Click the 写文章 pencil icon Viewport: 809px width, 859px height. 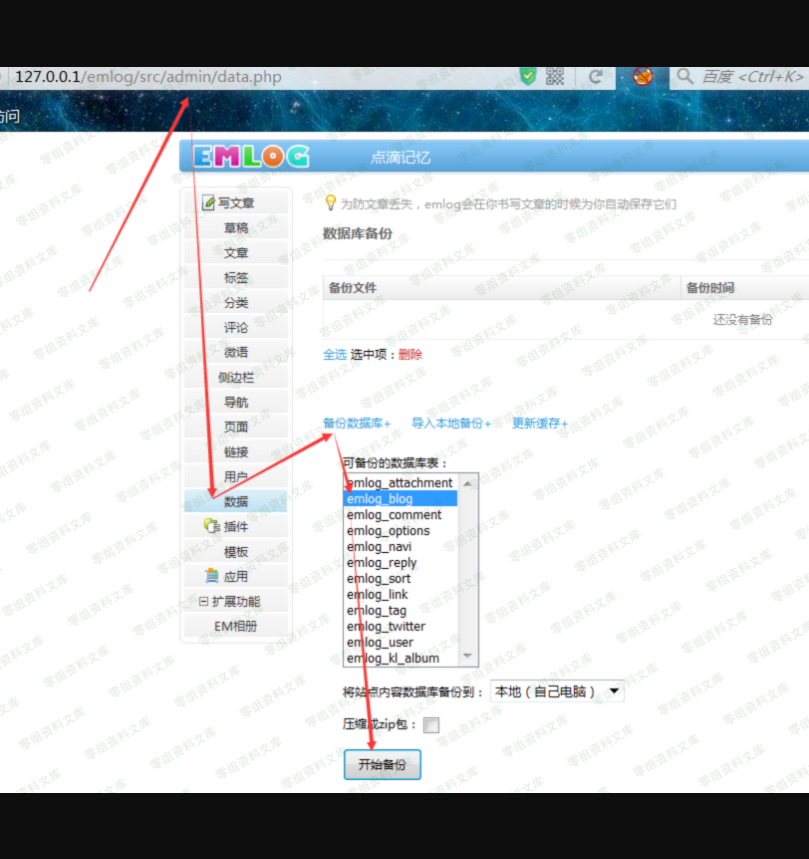(x=209, y=203)
